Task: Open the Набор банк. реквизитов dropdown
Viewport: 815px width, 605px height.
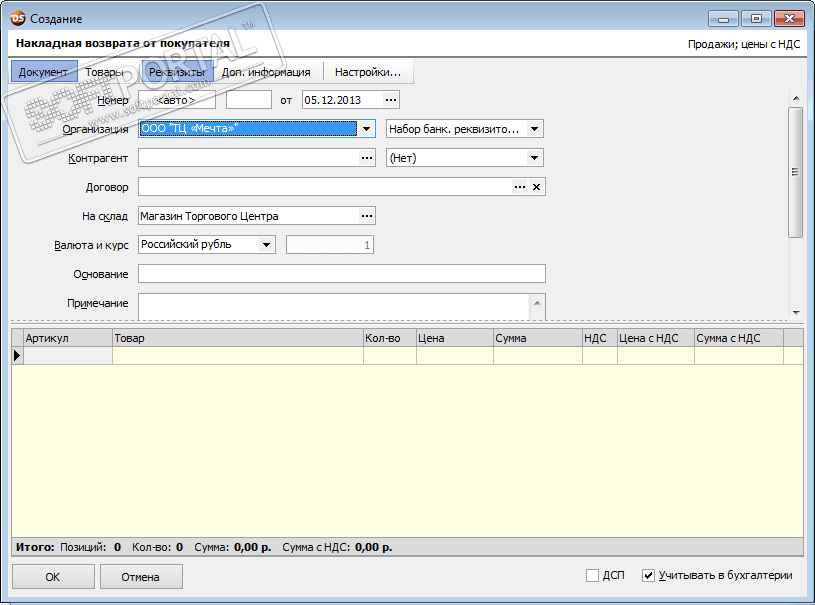Action: 534,129
